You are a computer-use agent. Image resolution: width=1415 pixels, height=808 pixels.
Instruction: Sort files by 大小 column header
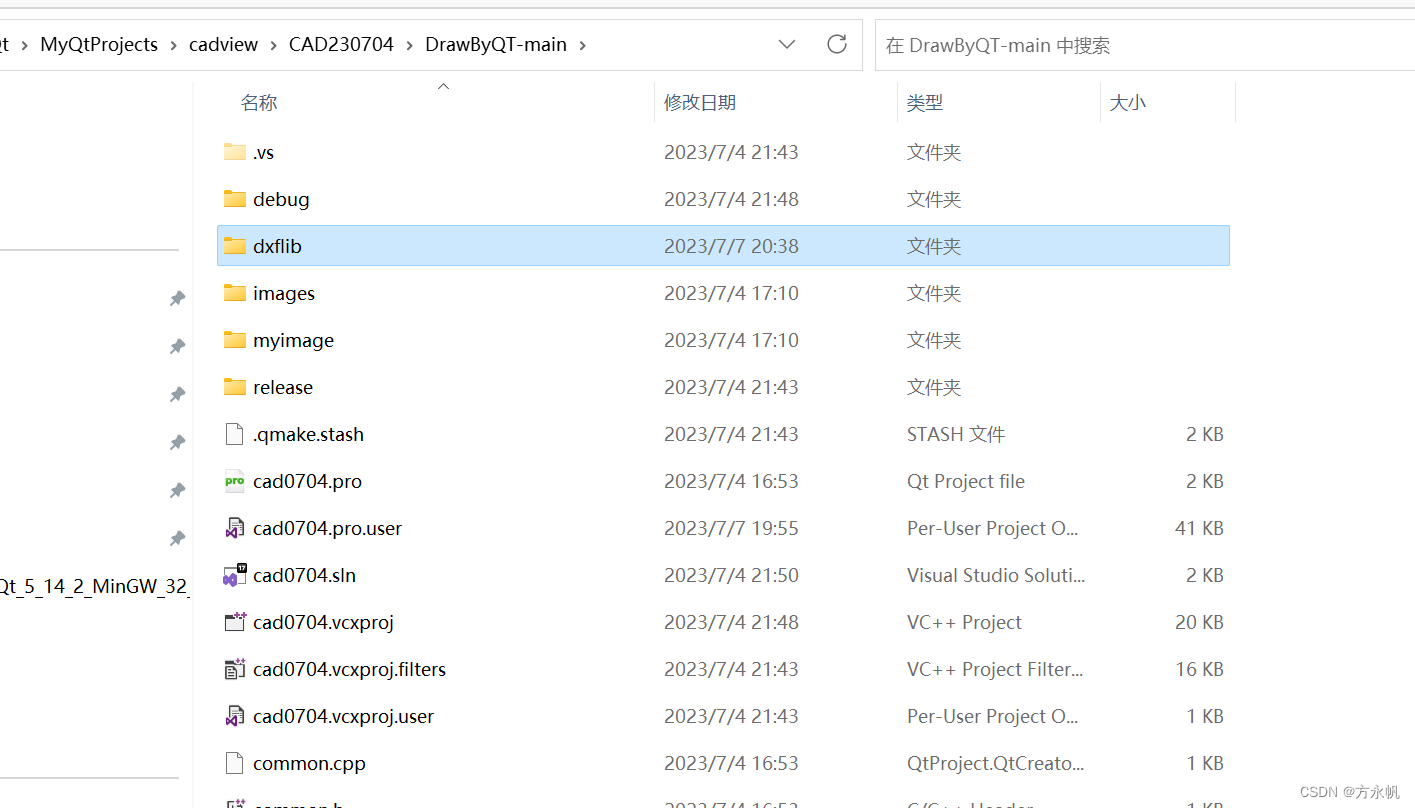[1128, 102]
